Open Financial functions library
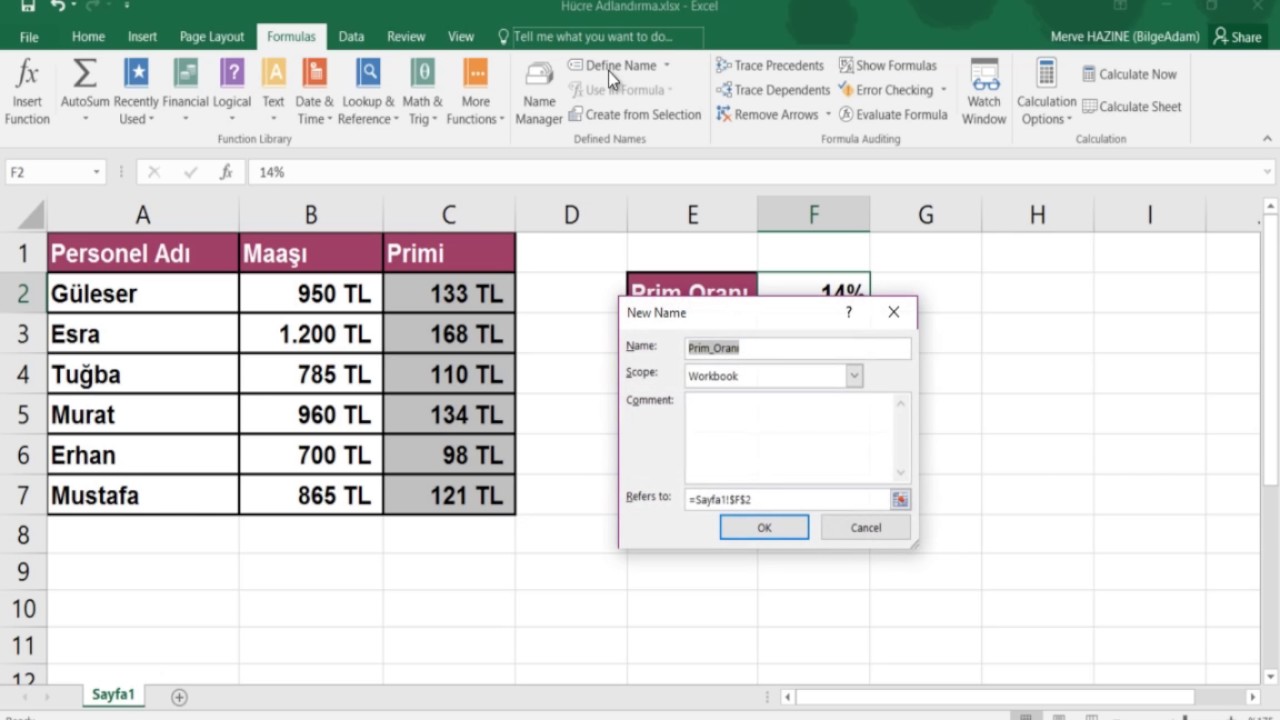 (x=185, y=93)
